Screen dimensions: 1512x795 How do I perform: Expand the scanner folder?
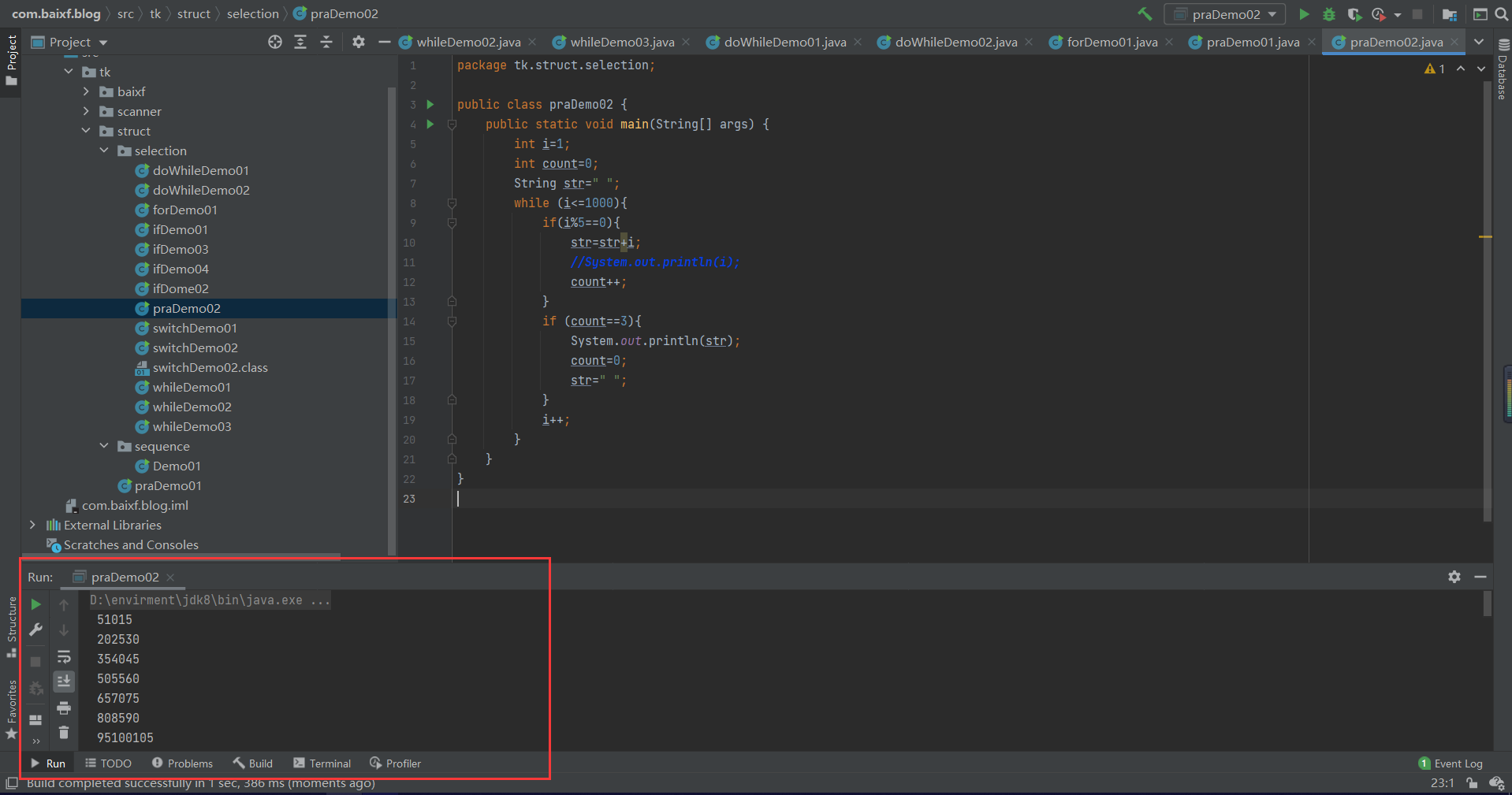click(86, 111)
